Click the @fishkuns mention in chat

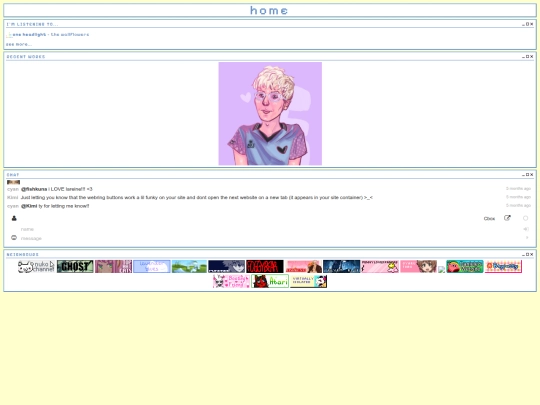[34, 189]
